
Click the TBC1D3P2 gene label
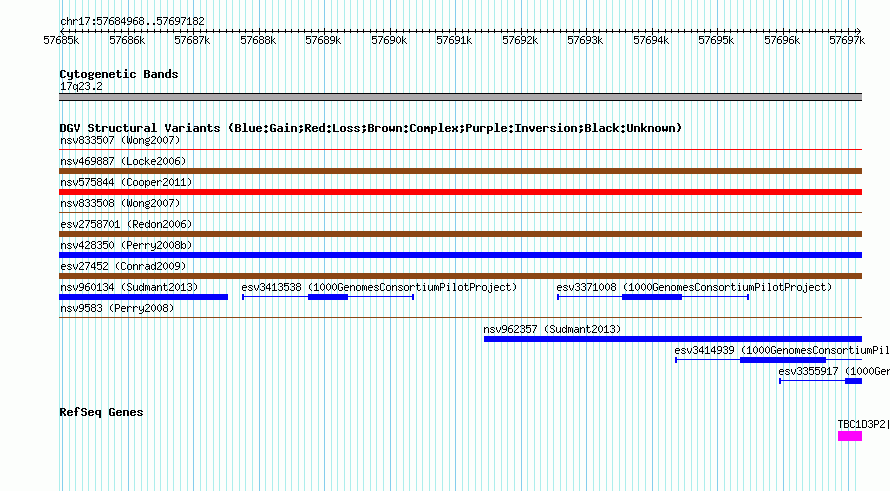coord(863,424)
